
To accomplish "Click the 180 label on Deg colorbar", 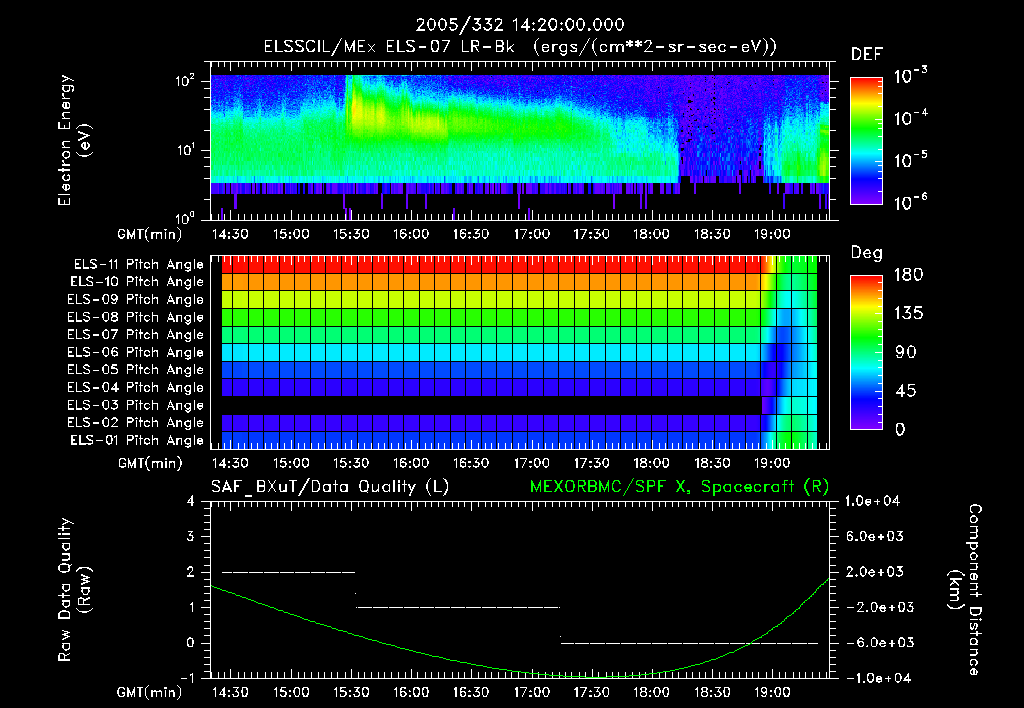I will point(908,274).
